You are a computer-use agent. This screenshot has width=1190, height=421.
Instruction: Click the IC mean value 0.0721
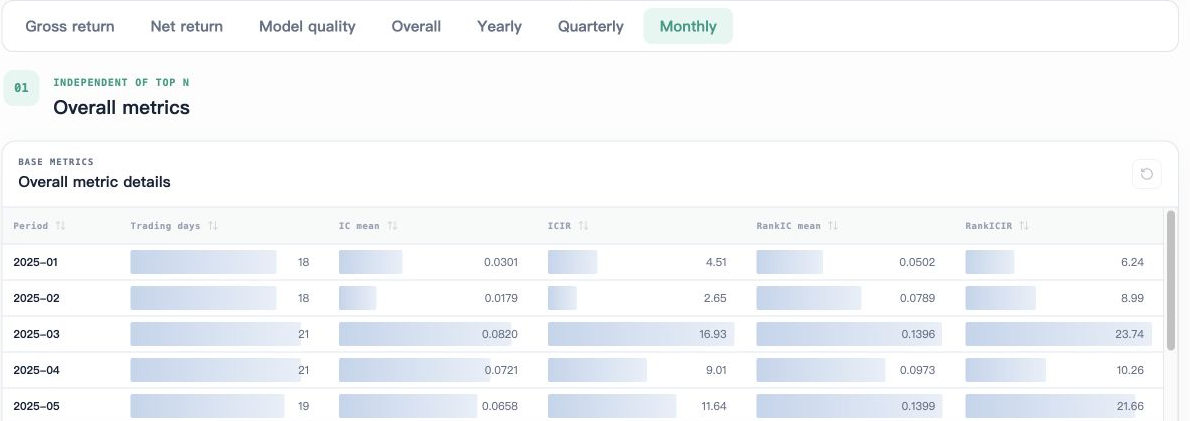pyautogui.click(x=501, y=370)
